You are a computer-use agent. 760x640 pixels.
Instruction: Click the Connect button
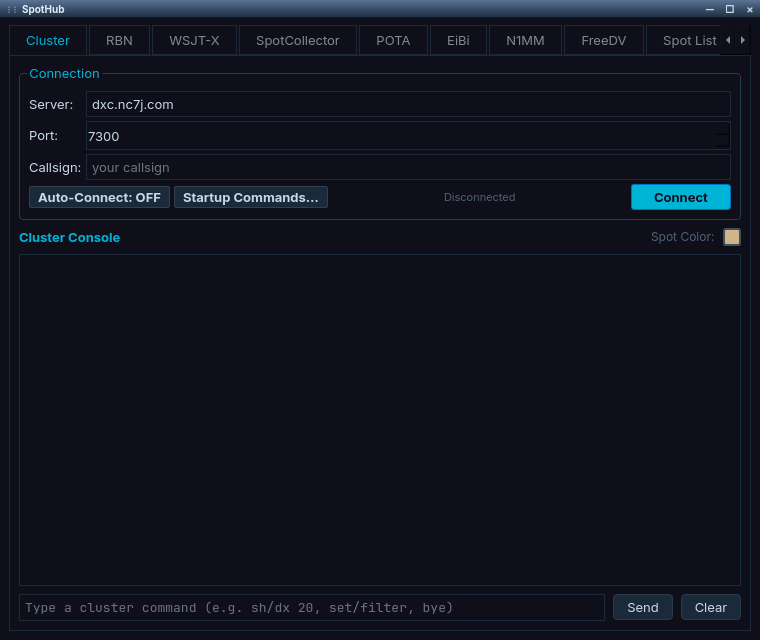point(681,197)
